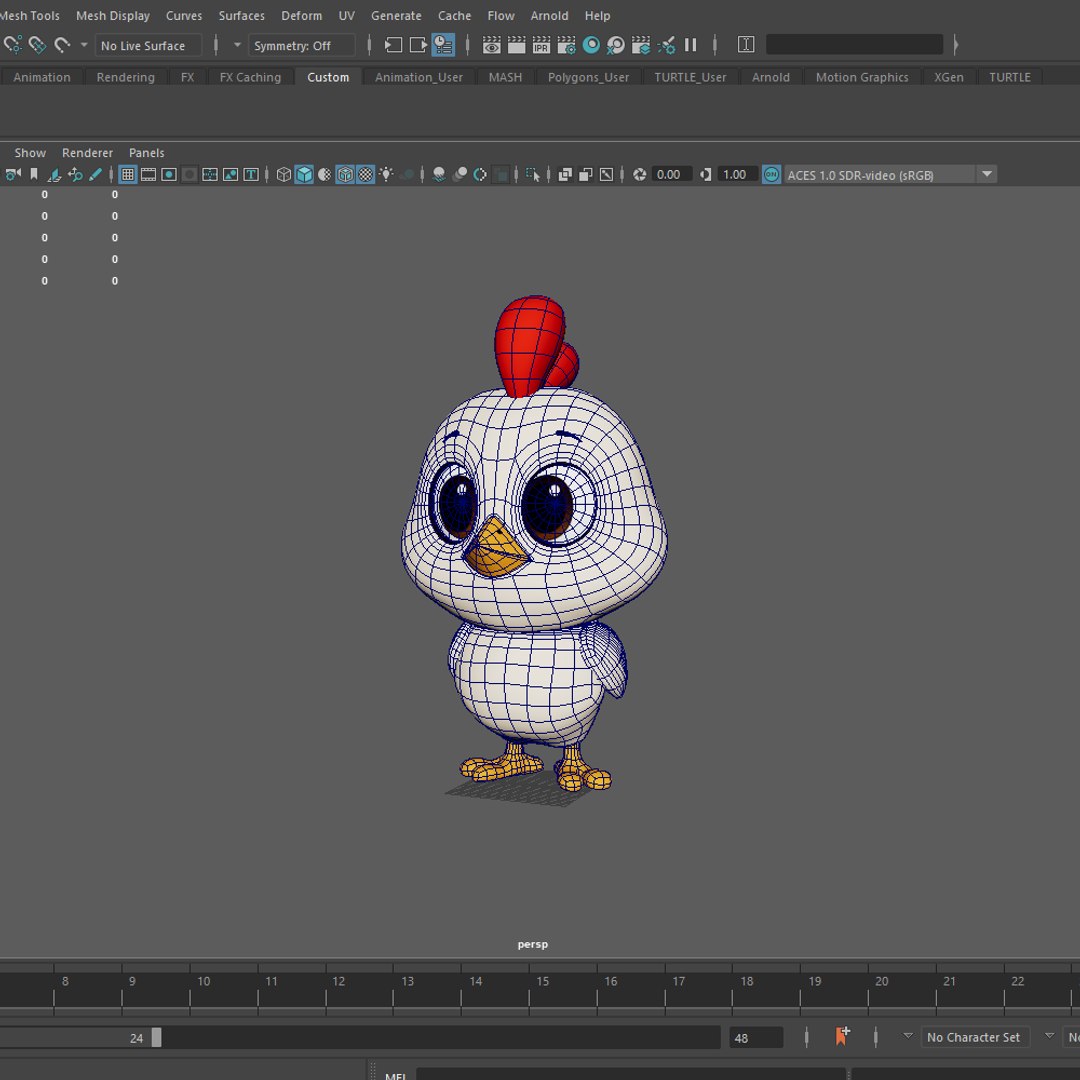Switch to the XGen shelf tab
Viewport: 1080px width, 1080px height.
[948, 77]
